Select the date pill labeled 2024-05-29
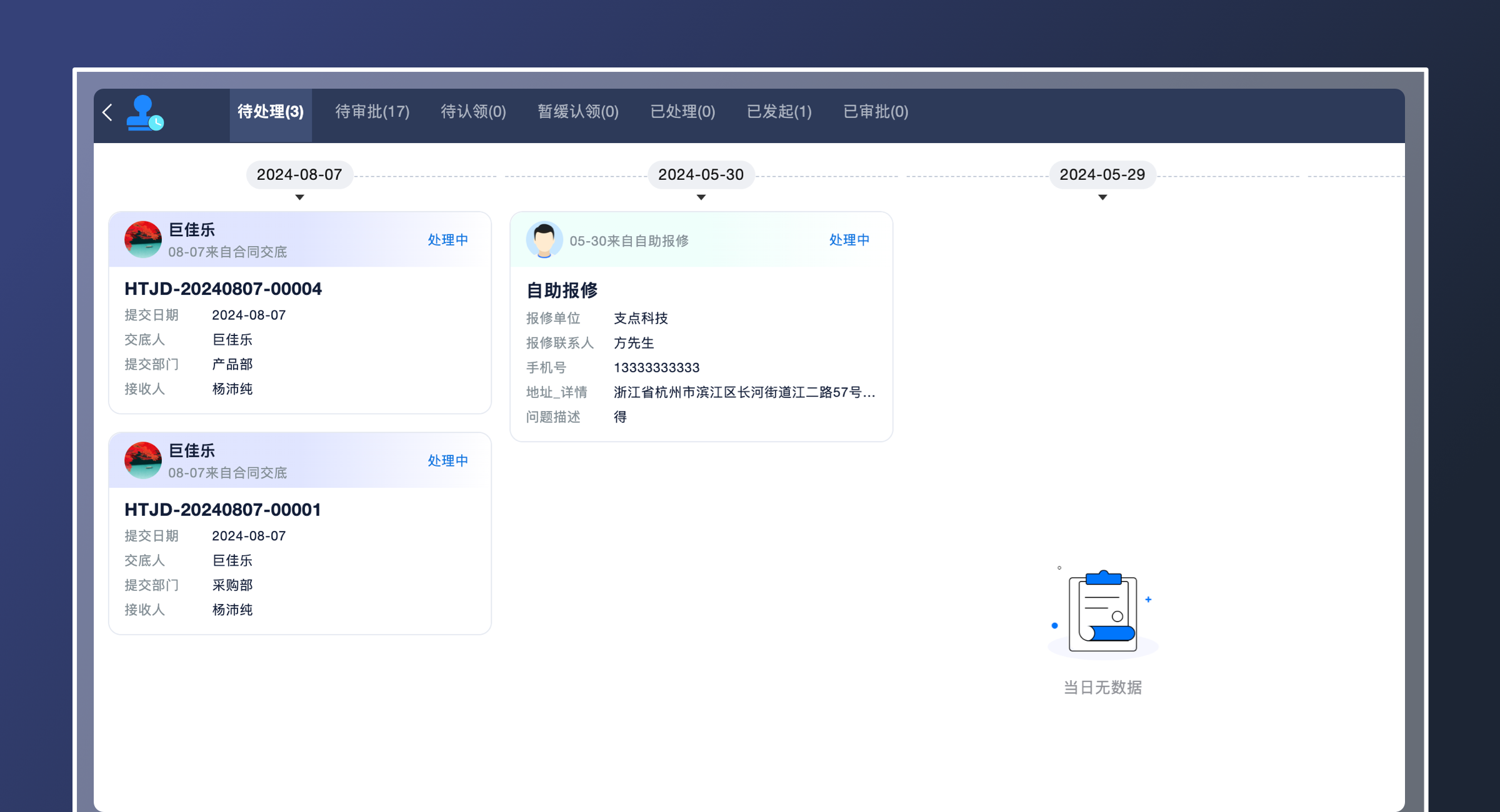This screenshot has width=1500, height=812. pos(1102,175)
